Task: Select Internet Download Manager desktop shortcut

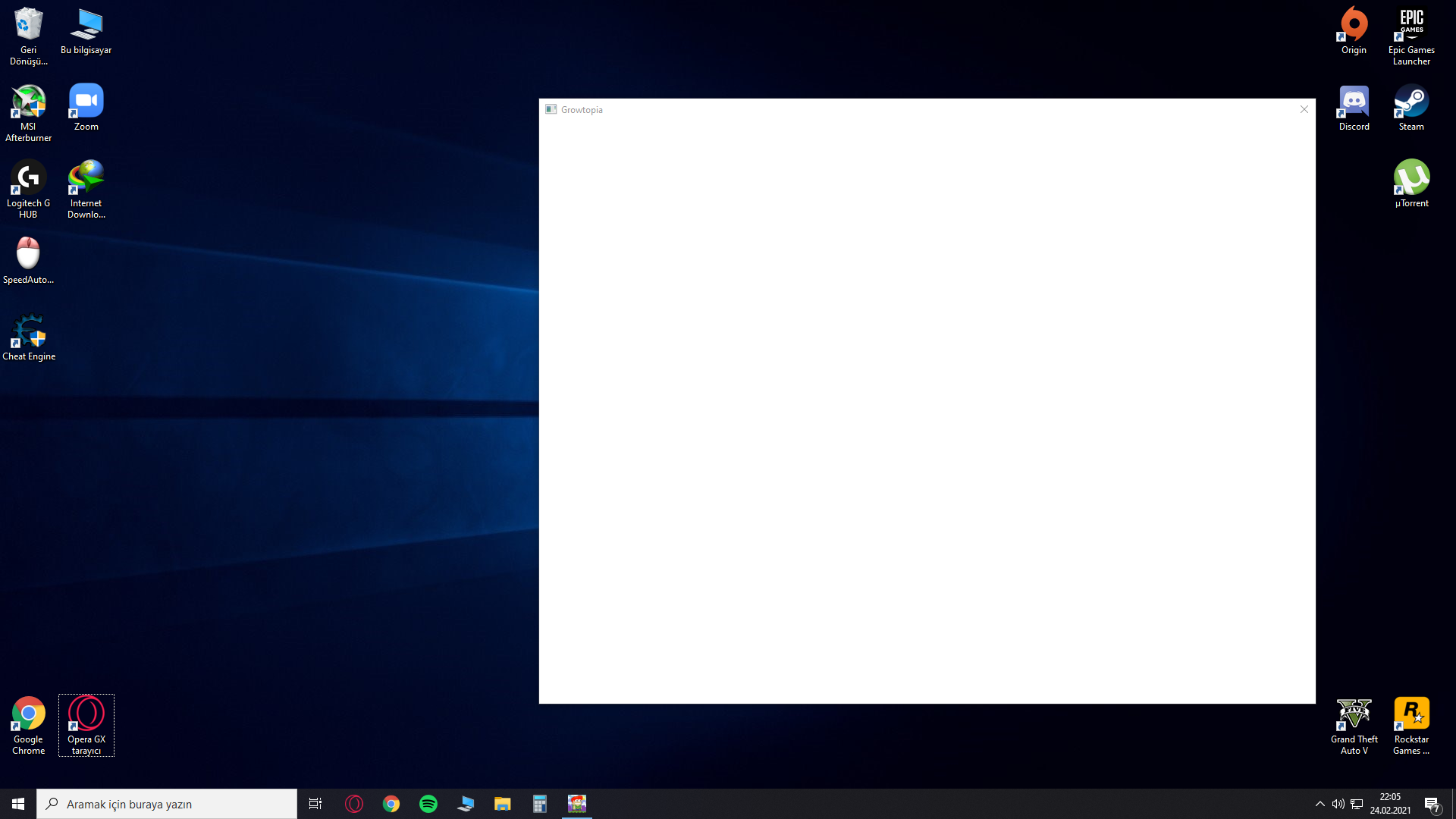Action: (x=86, y=190)
